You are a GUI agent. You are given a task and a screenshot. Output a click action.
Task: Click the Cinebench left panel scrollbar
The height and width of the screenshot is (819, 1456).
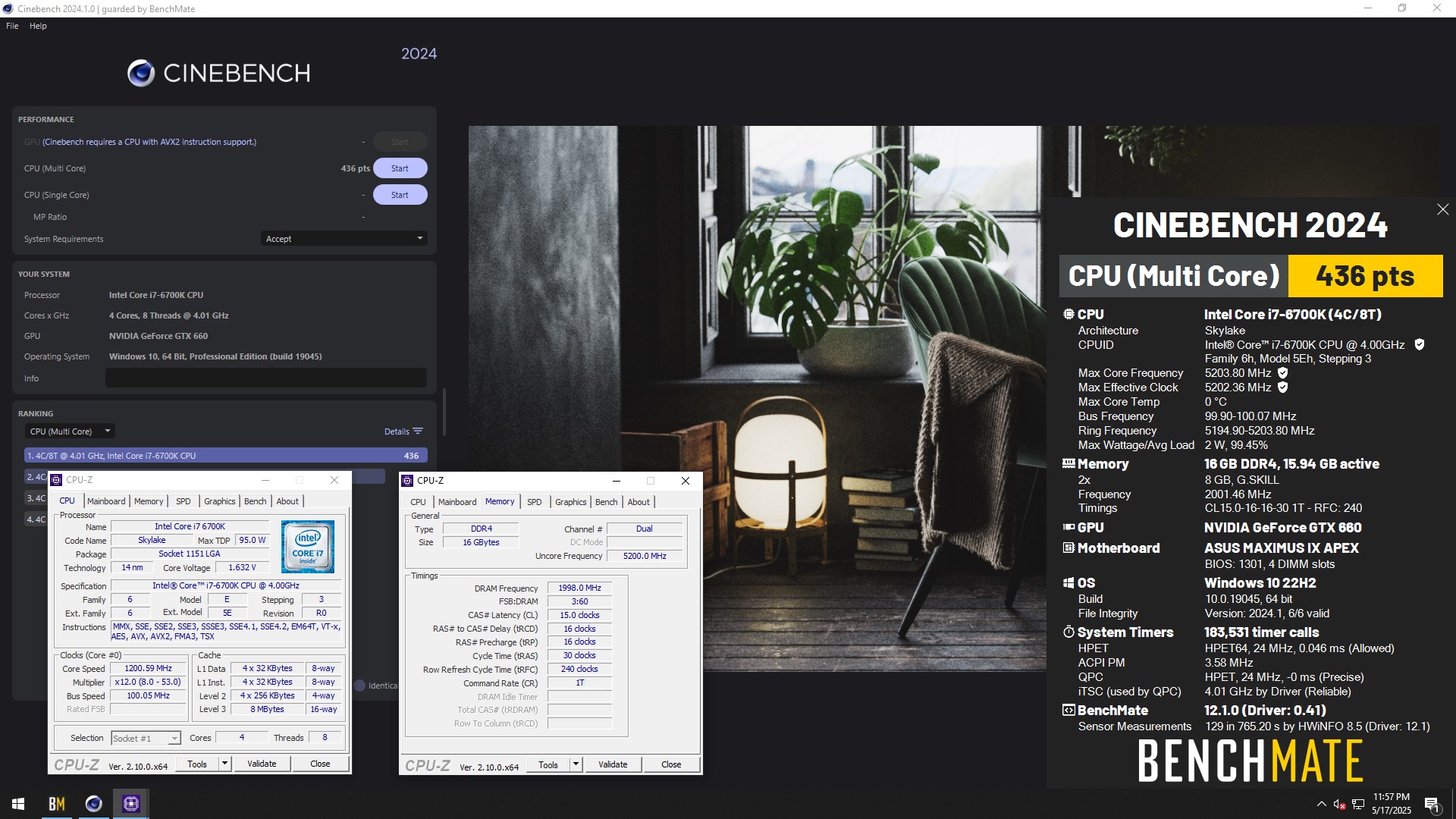(x=444, y=412)
